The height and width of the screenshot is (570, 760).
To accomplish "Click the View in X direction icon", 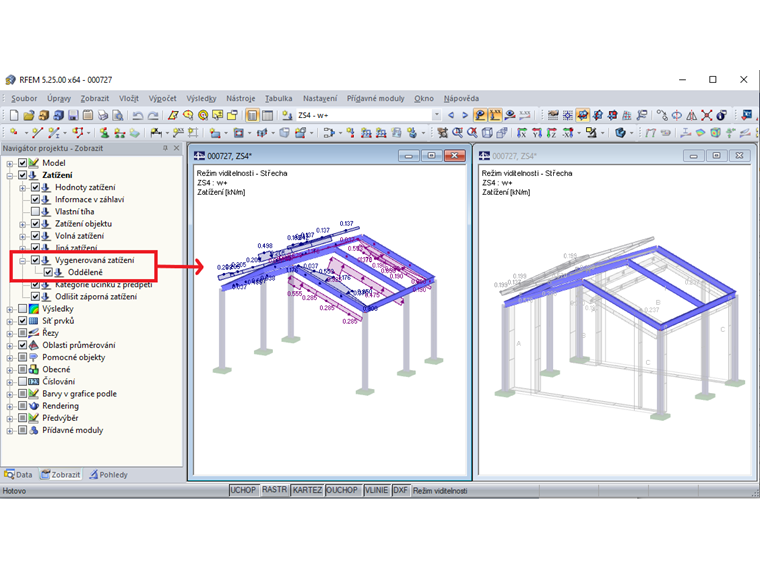I will (522, 132).
